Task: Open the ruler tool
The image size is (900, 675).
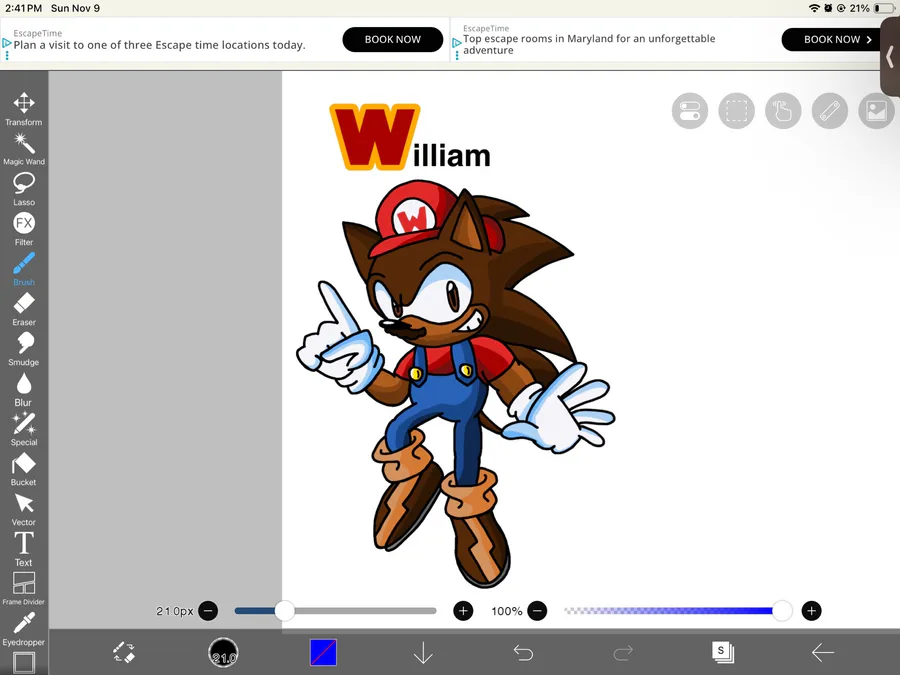Action: coord(830,111)
